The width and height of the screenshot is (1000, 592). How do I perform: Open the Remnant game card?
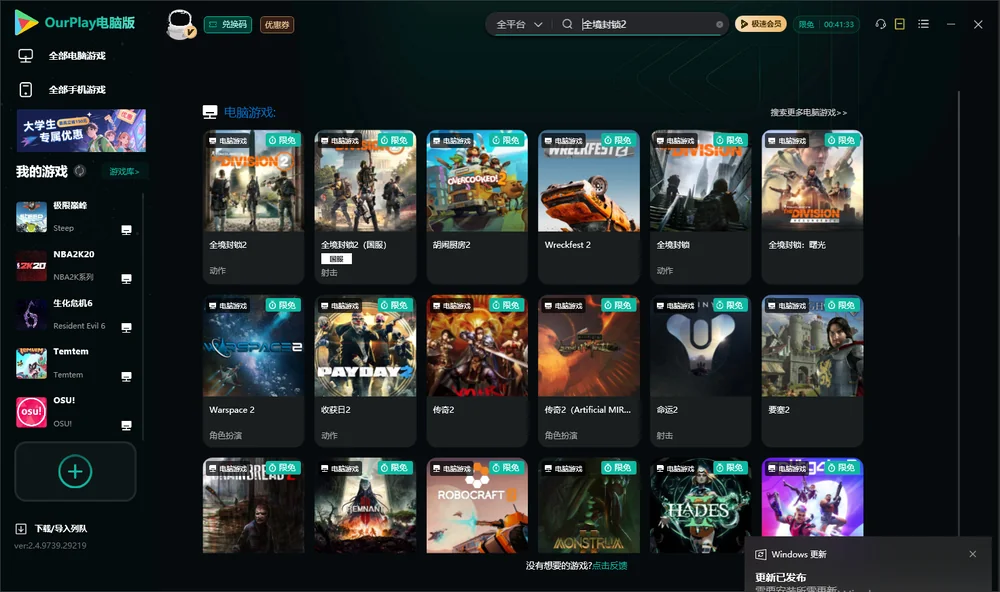[365, 505]
